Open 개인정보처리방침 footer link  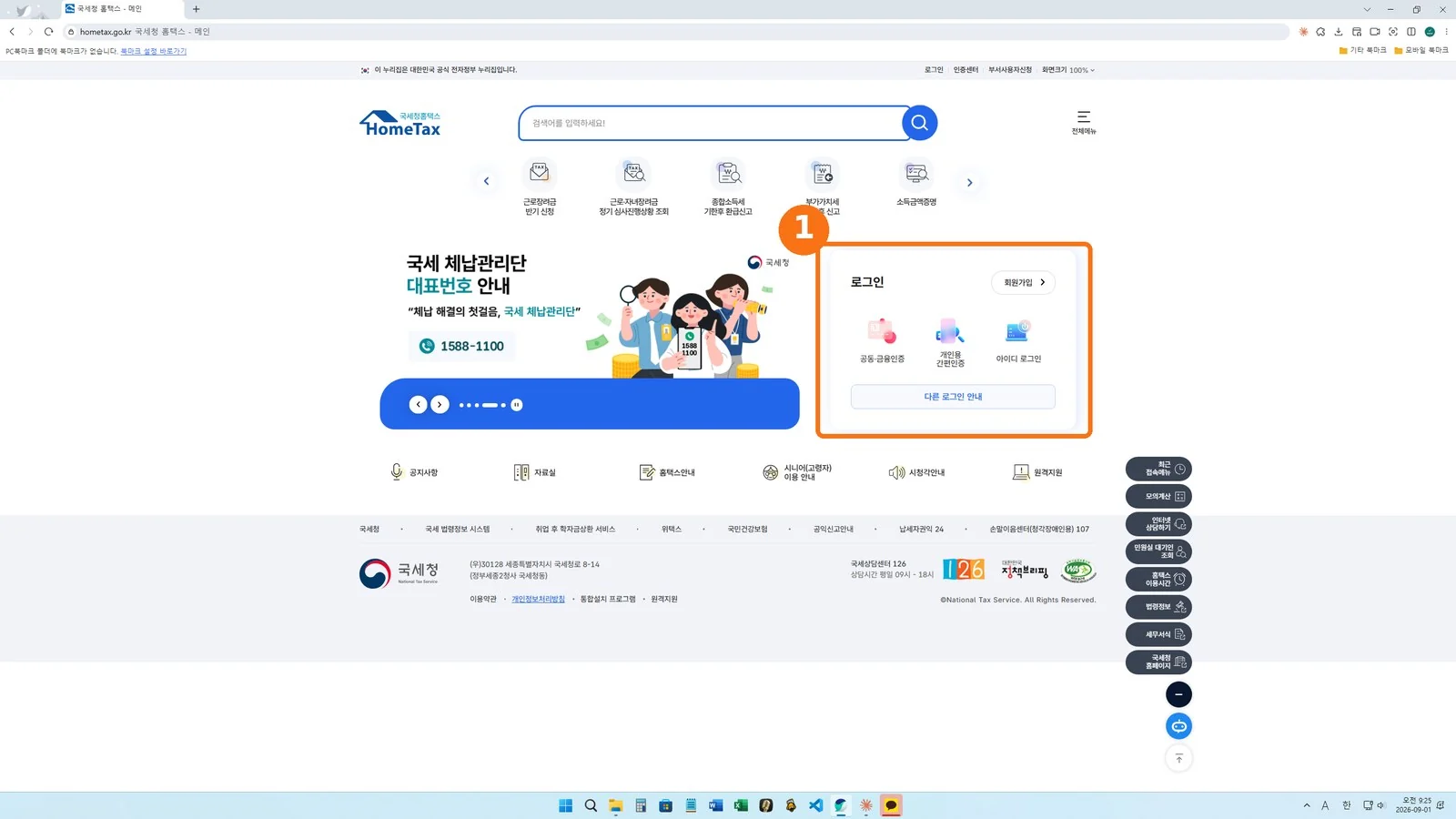538,599
